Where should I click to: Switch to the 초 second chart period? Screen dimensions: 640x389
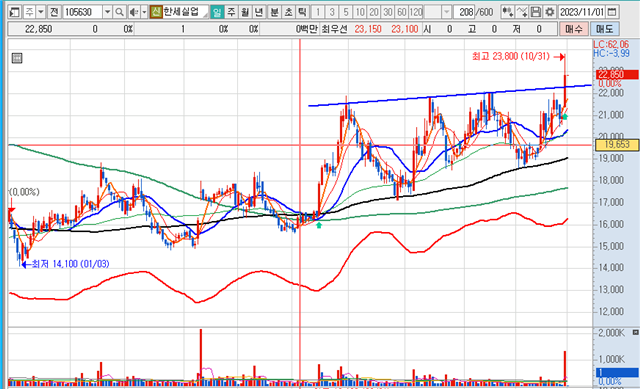pyautogui.click(x=289, y=12)
